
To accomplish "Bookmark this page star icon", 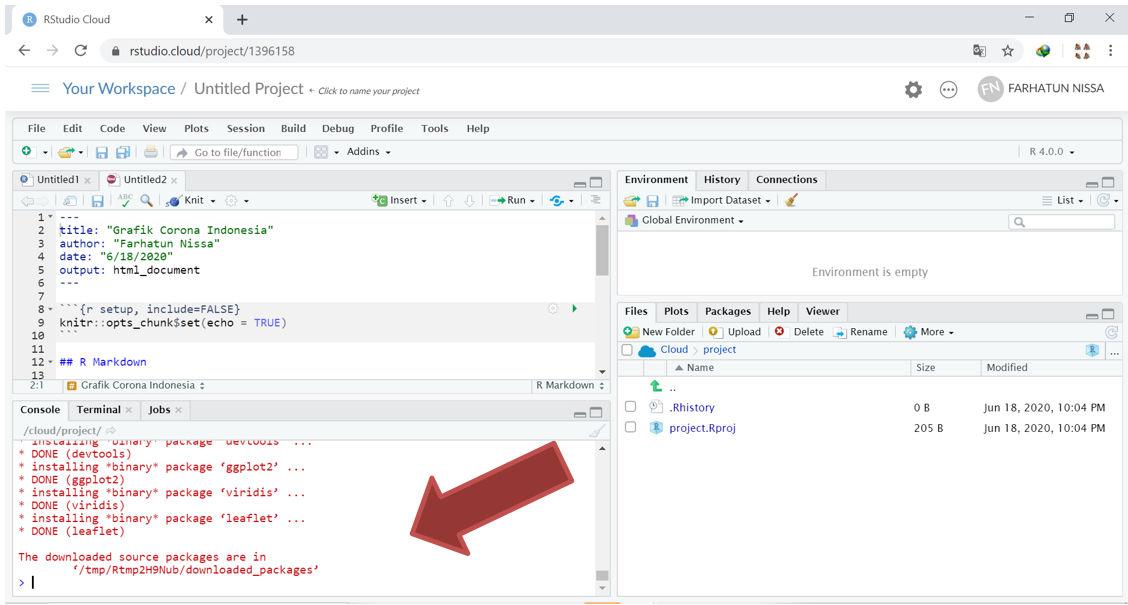I will 1007,51.
